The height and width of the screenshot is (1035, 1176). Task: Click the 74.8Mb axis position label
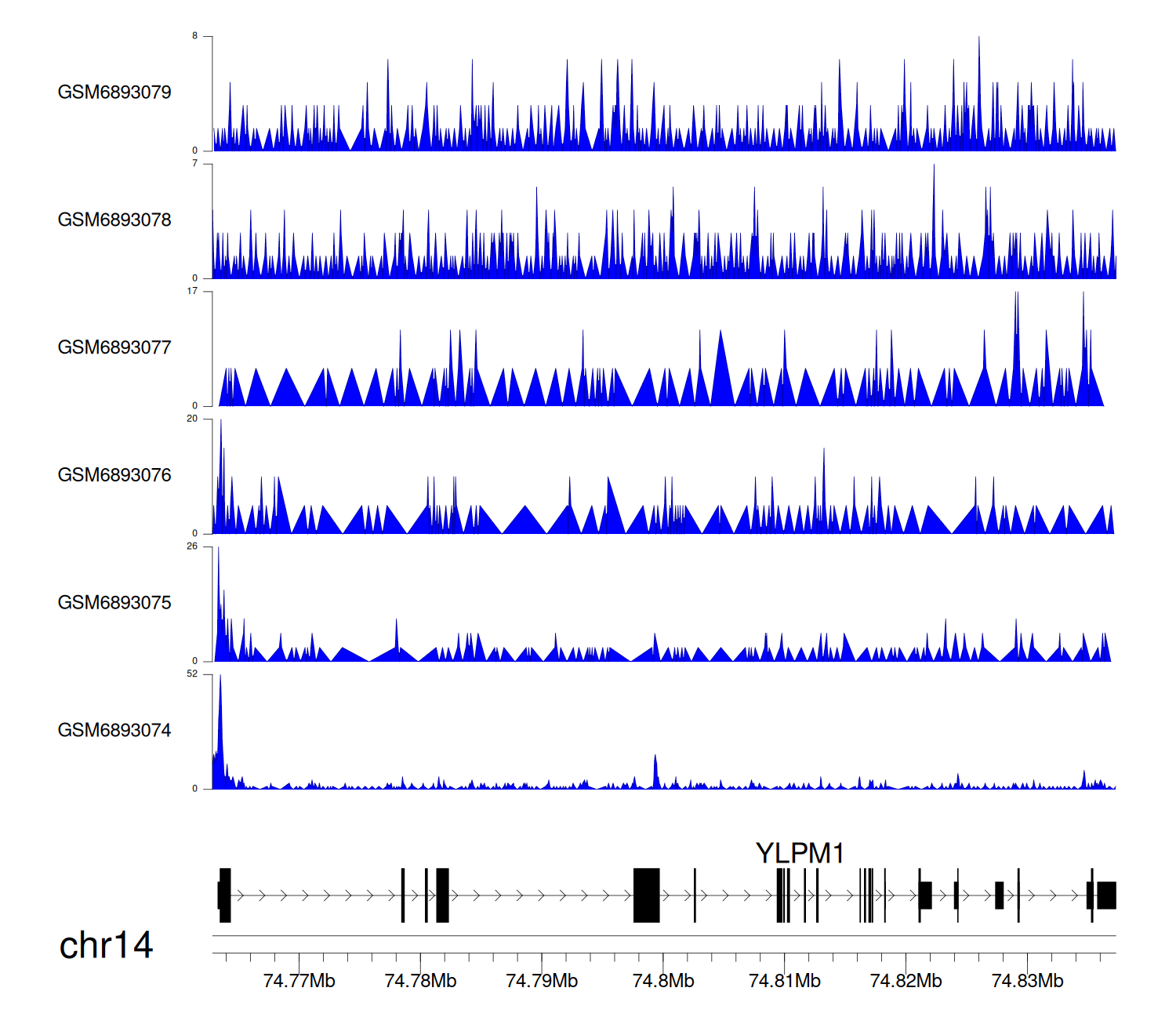[663, 981]
